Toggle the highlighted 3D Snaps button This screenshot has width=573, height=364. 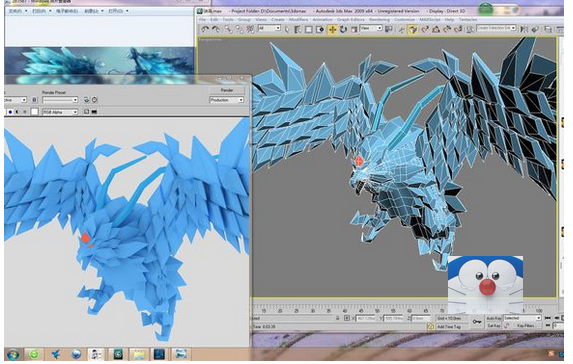[x=413, y=30]
